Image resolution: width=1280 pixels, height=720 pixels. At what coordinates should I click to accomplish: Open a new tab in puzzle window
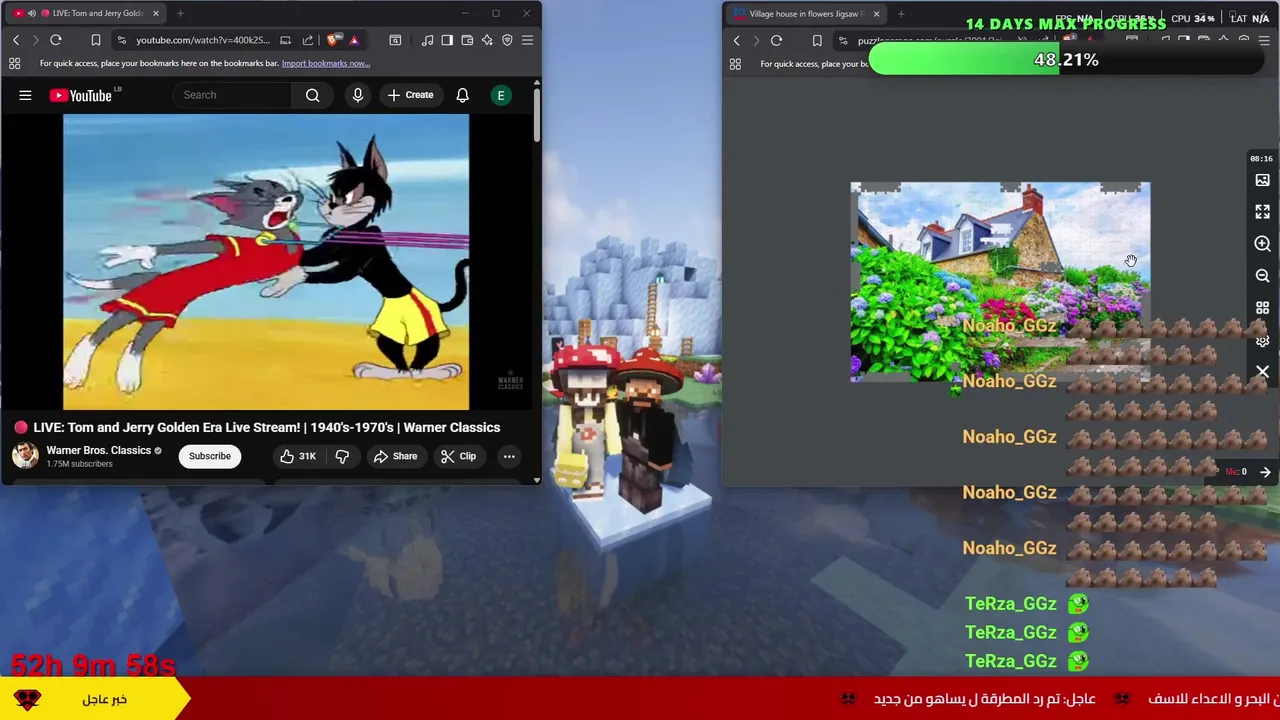point(901,14)
